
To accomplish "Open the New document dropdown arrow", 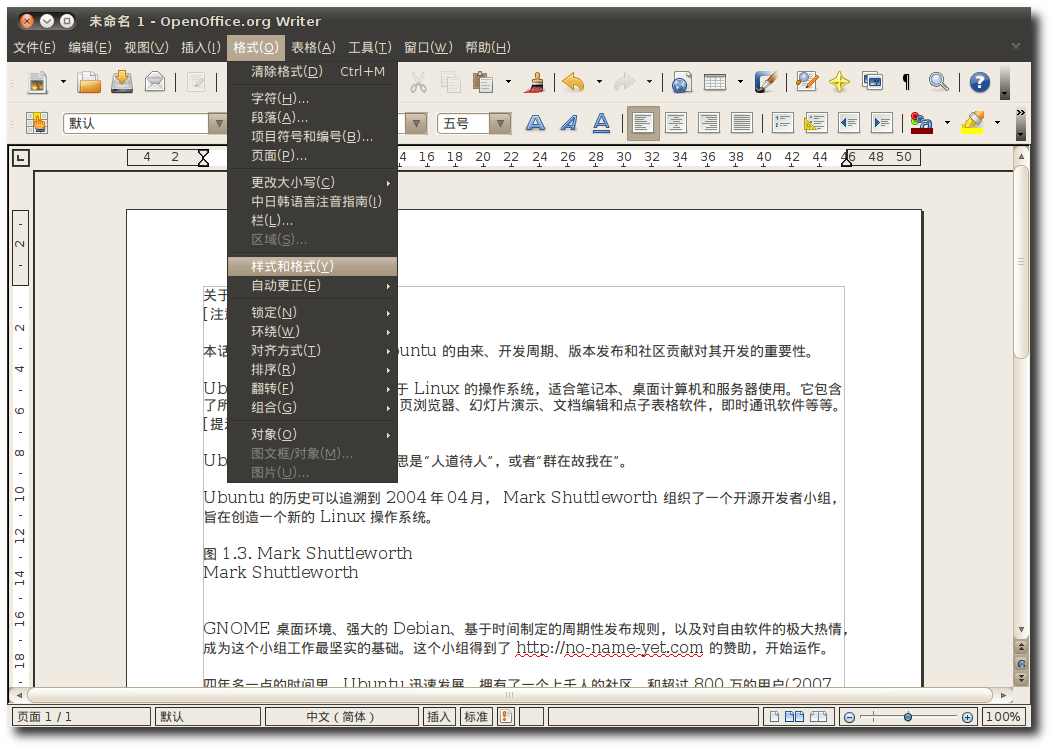I will click(63, 83).
